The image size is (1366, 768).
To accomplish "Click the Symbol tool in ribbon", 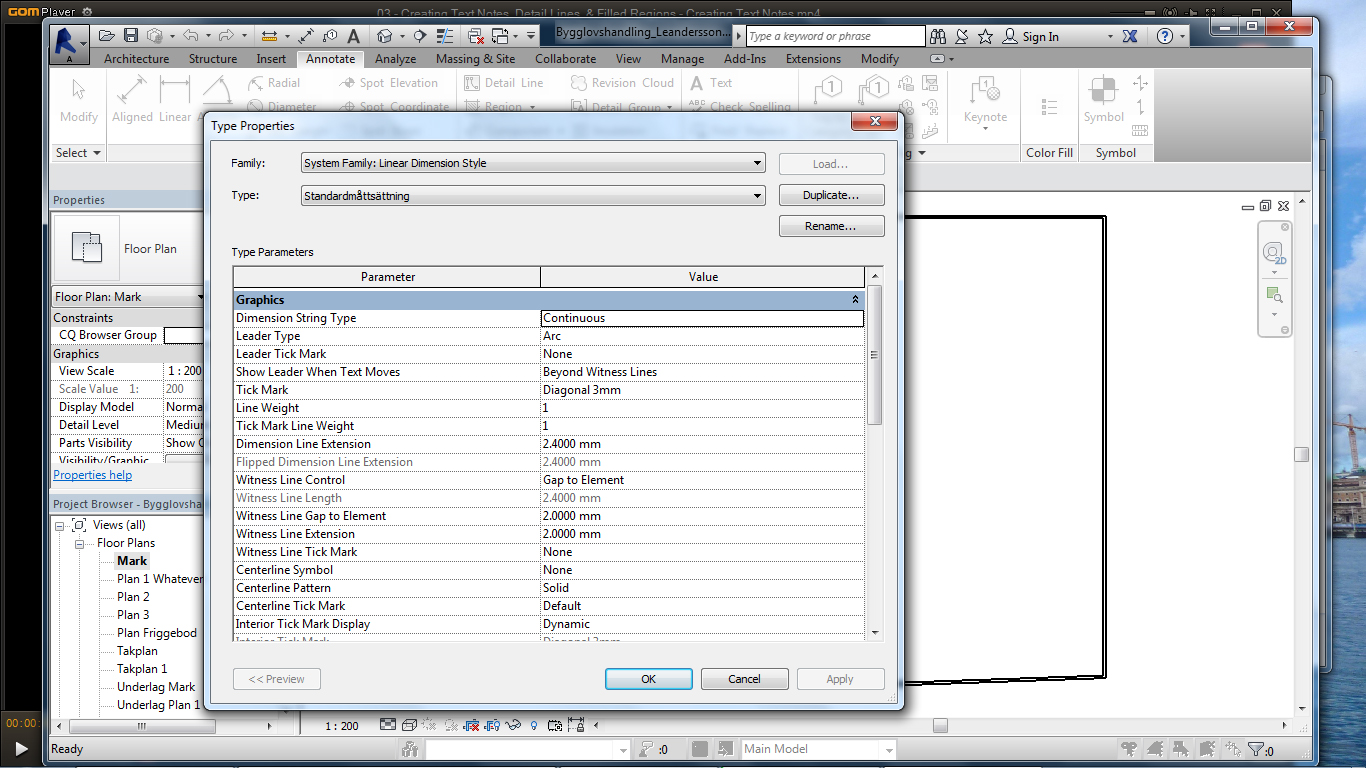I will (x=1104, y=101).
